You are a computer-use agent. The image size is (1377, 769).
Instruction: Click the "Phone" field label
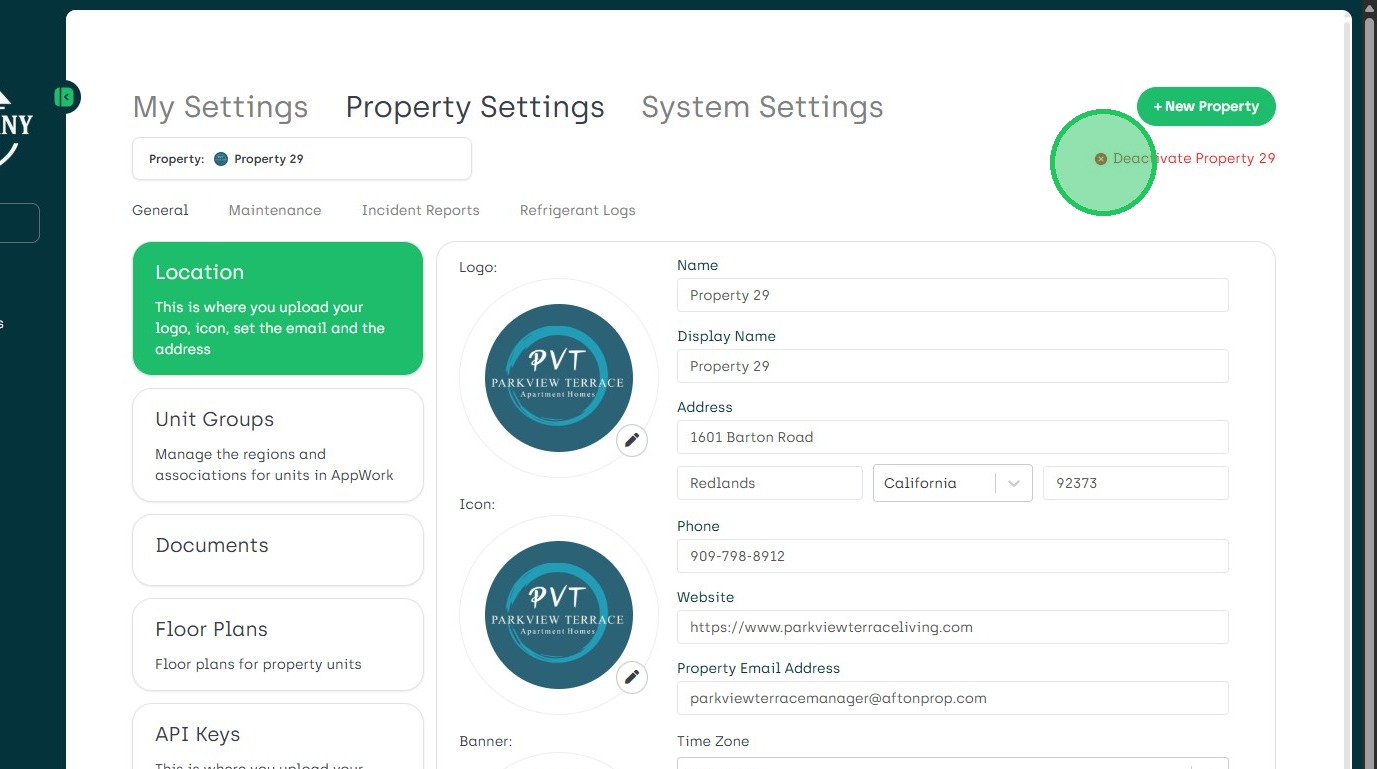click(x=698, y=526)
